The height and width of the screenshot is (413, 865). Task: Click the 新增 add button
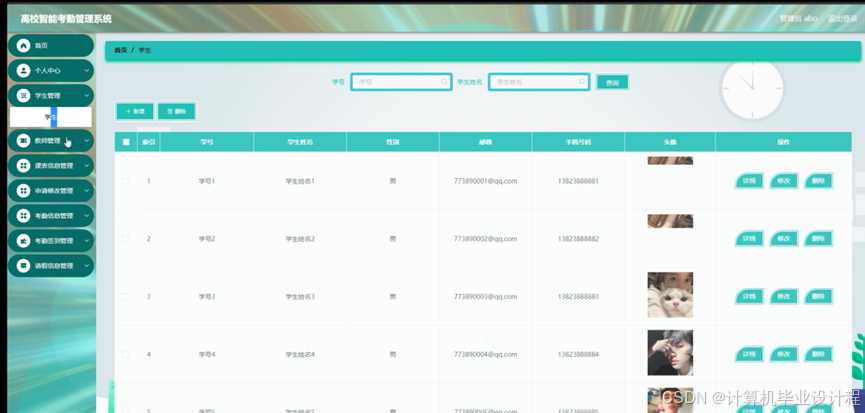pyautogui.click(x=135, y=111)
